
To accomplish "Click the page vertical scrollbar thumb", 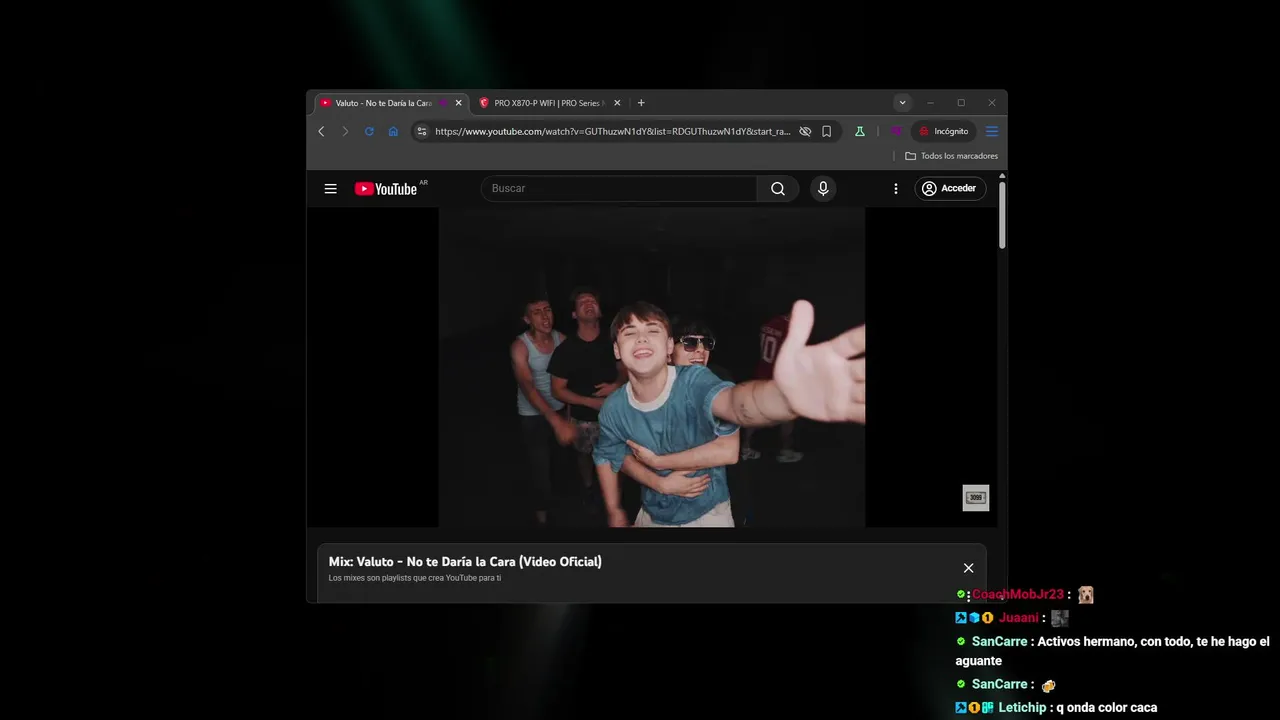I will pos(1002,215).
